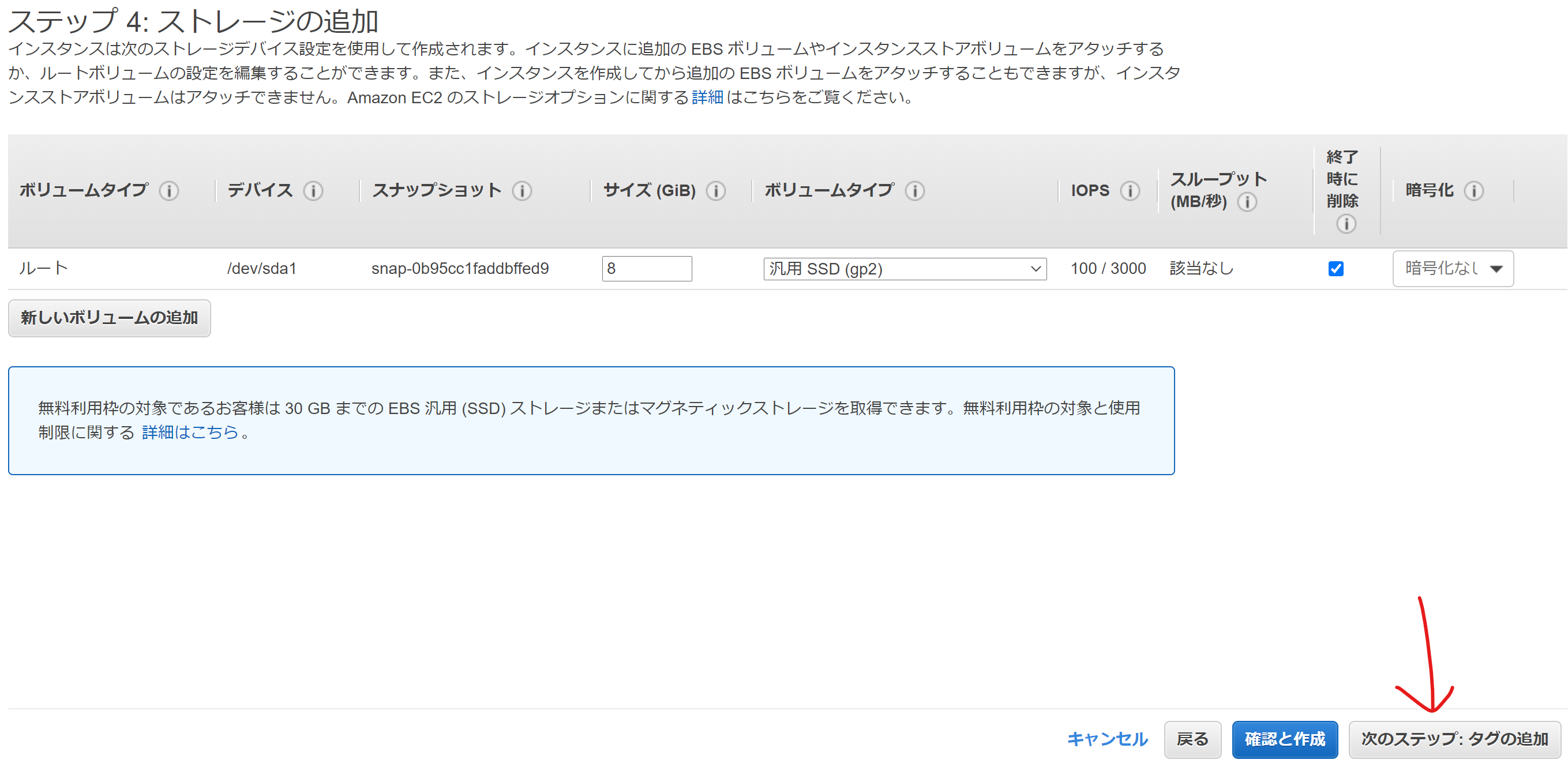This screenshot has width=1568, height=767.
Task: Click the IOPS info icon
Action: [1131, 190]
